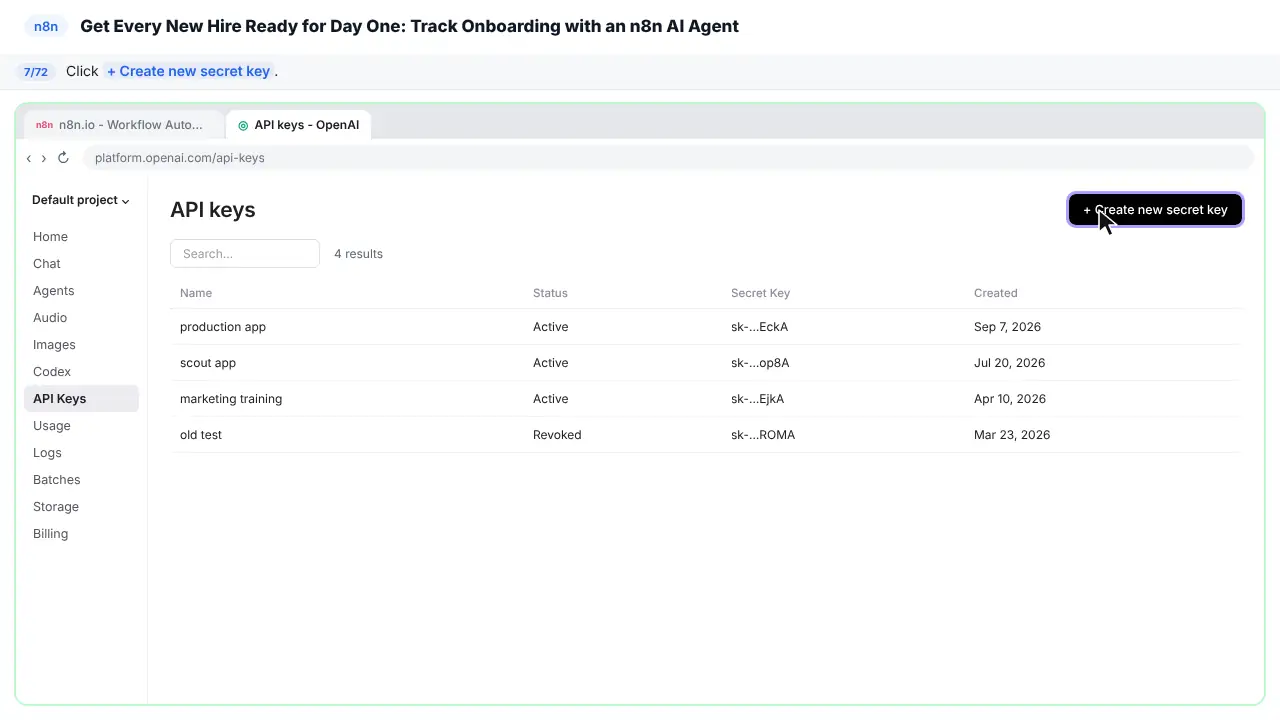The width and height of the screenshot is (1280, 720).
Task: Click the secret key sk-...ROMA
Action: pos(763,435)
